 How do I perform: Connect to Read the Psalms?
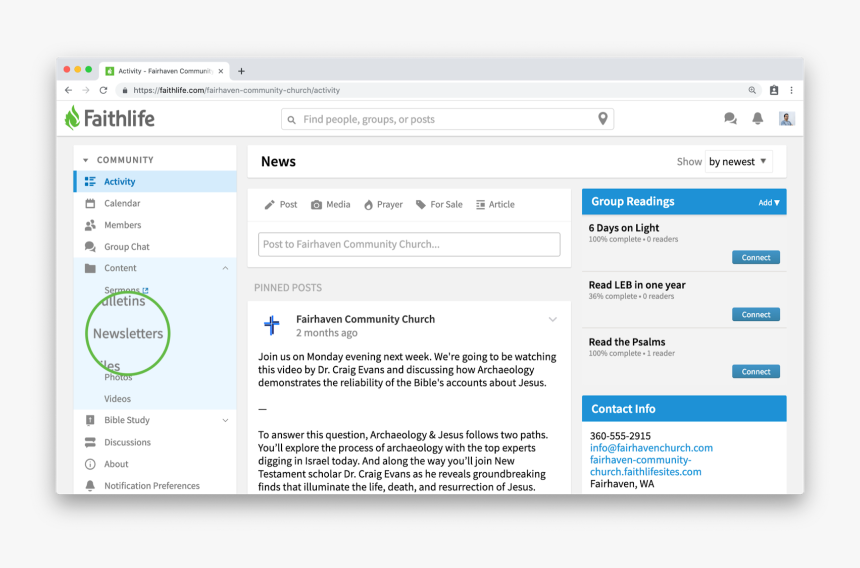click(x=756, y=371)
